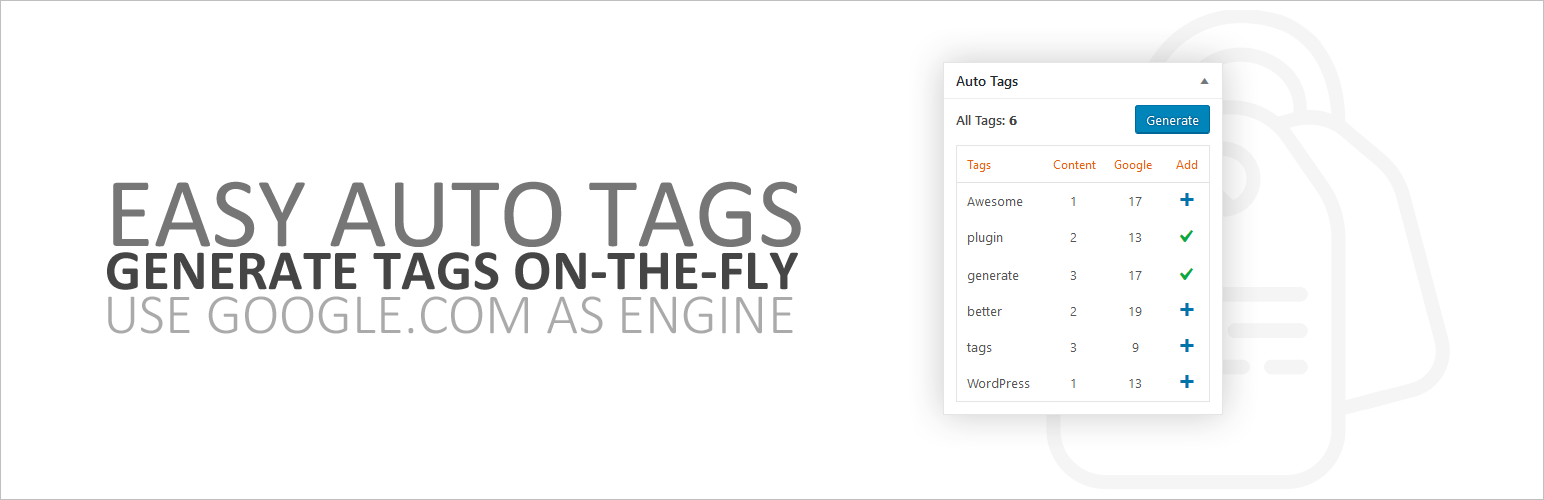The image size is (1544, 500).
Task: Collapse the Auto Tags panel arrow
Action: click(1204, 81)
